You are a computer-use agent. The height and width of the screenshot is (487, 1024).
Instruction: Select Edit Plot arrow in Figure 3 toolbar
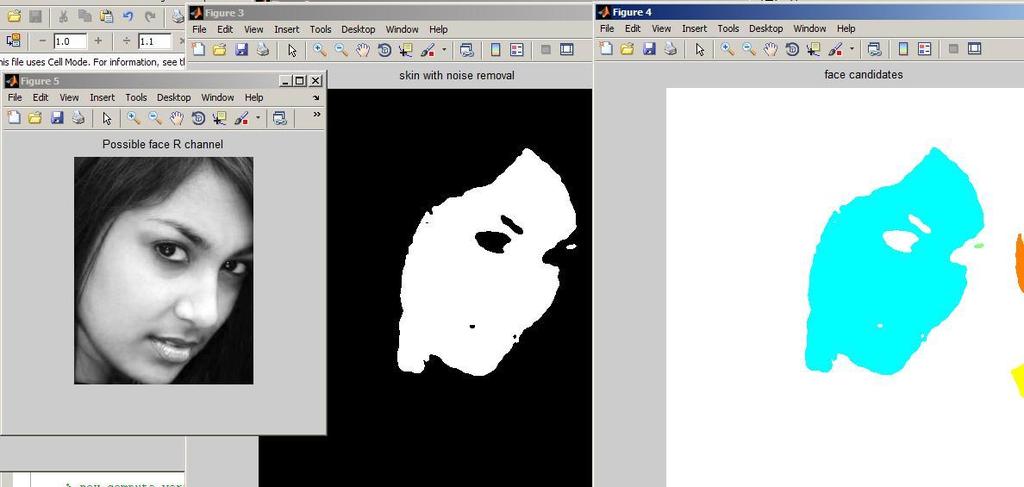pyautogui.click(x=292, y=50)
